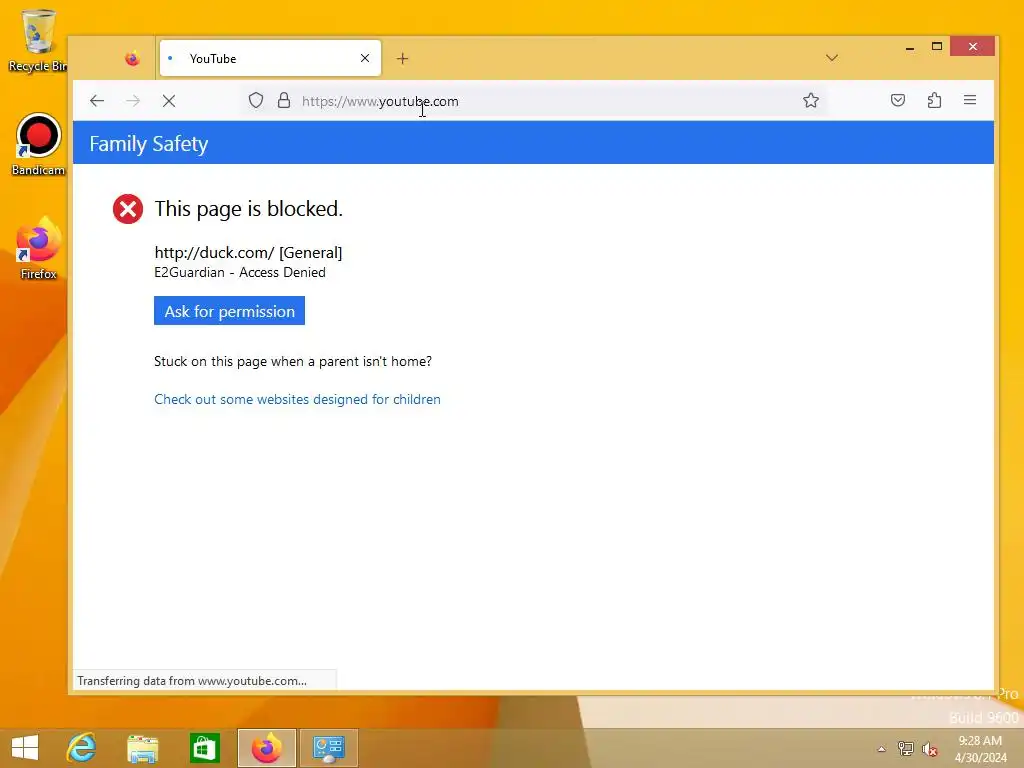The width and height of the screenshot is (1024, 768).
Task: Minimize the Firefox window
Action: coord(910,47)
